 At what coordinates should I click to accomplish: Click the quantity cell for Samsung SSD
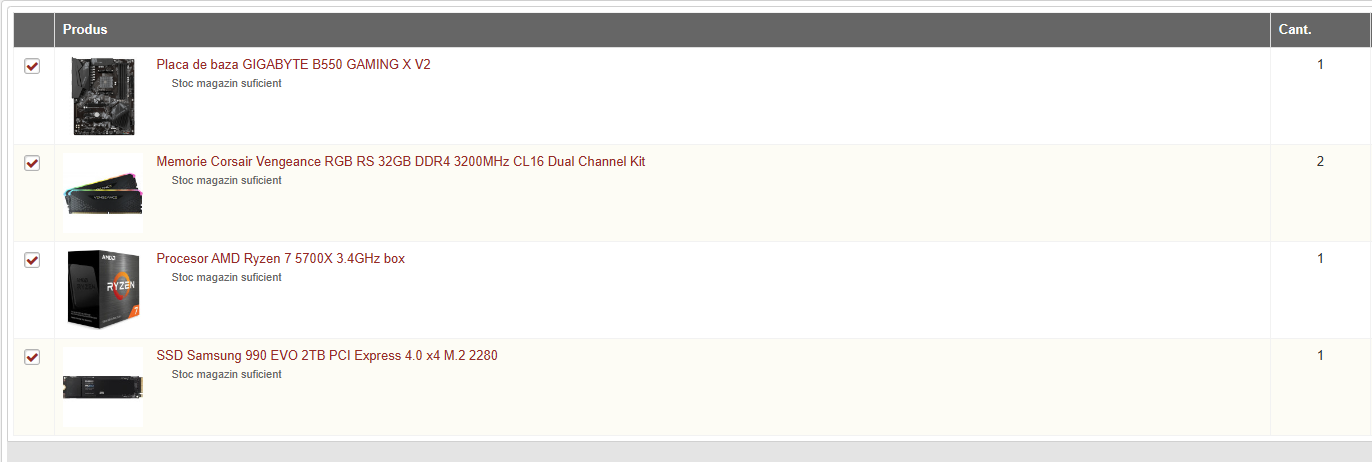pyautogui.click(x=1320, y=355)
